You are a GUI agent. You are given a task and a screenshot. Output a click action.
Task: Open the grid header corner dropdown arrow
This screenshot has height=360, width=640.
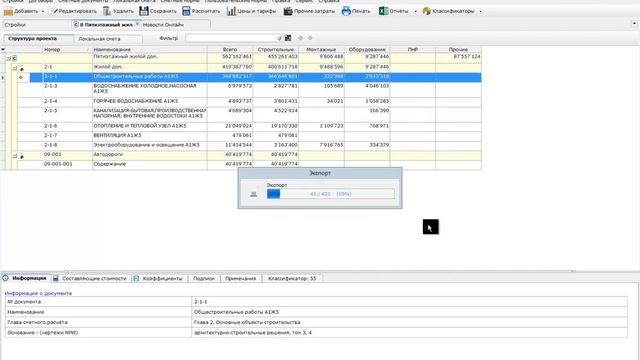click(x=3, y=49)
